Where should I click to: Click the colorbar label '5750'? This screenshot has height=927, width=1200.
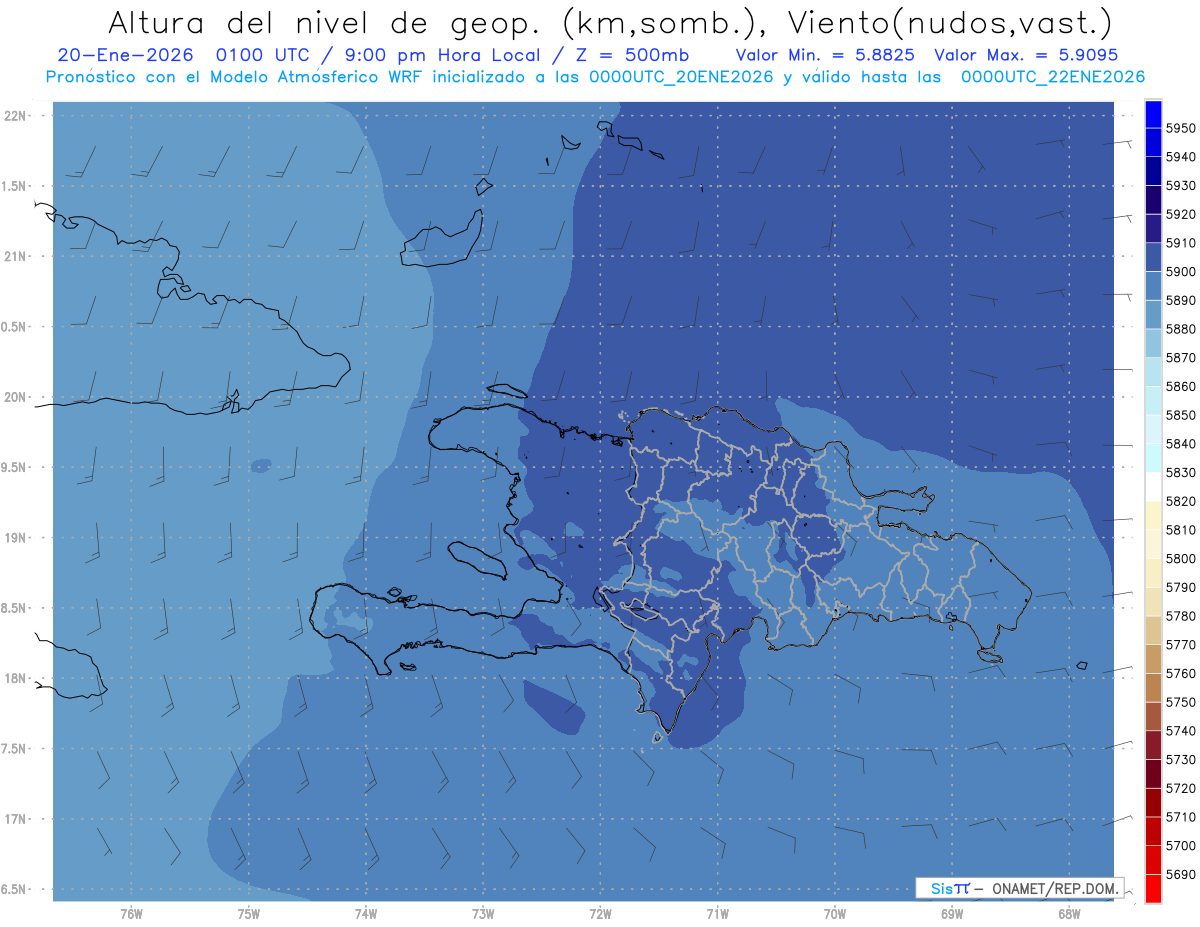(1180, 702)
